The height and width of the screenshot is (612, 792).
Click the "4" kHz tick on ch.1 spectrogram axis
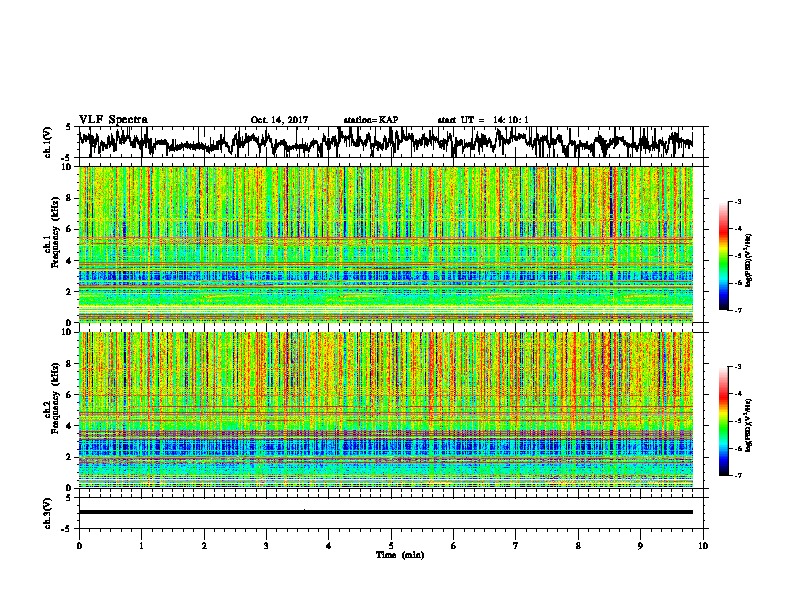(70, 261)
